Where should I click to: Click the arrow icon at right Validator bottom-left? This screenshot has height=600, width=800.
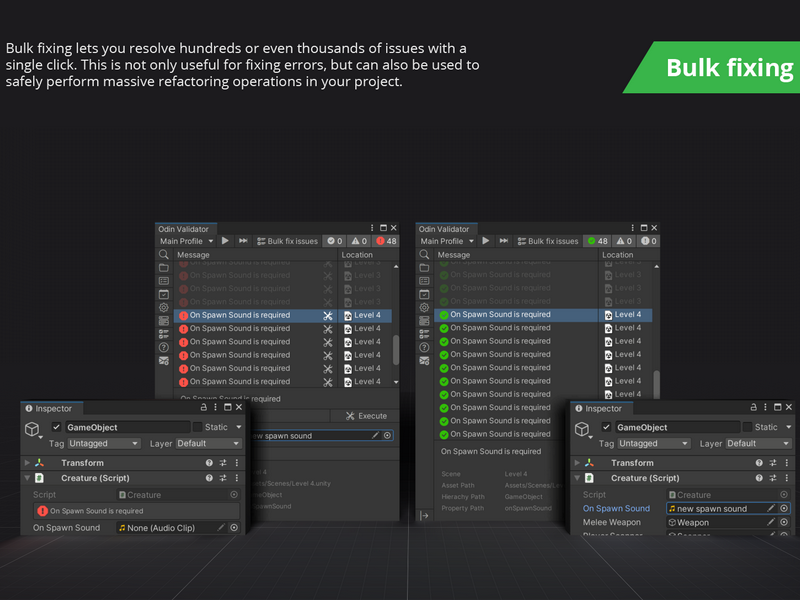pyautogui.click(x=424, y=515)
